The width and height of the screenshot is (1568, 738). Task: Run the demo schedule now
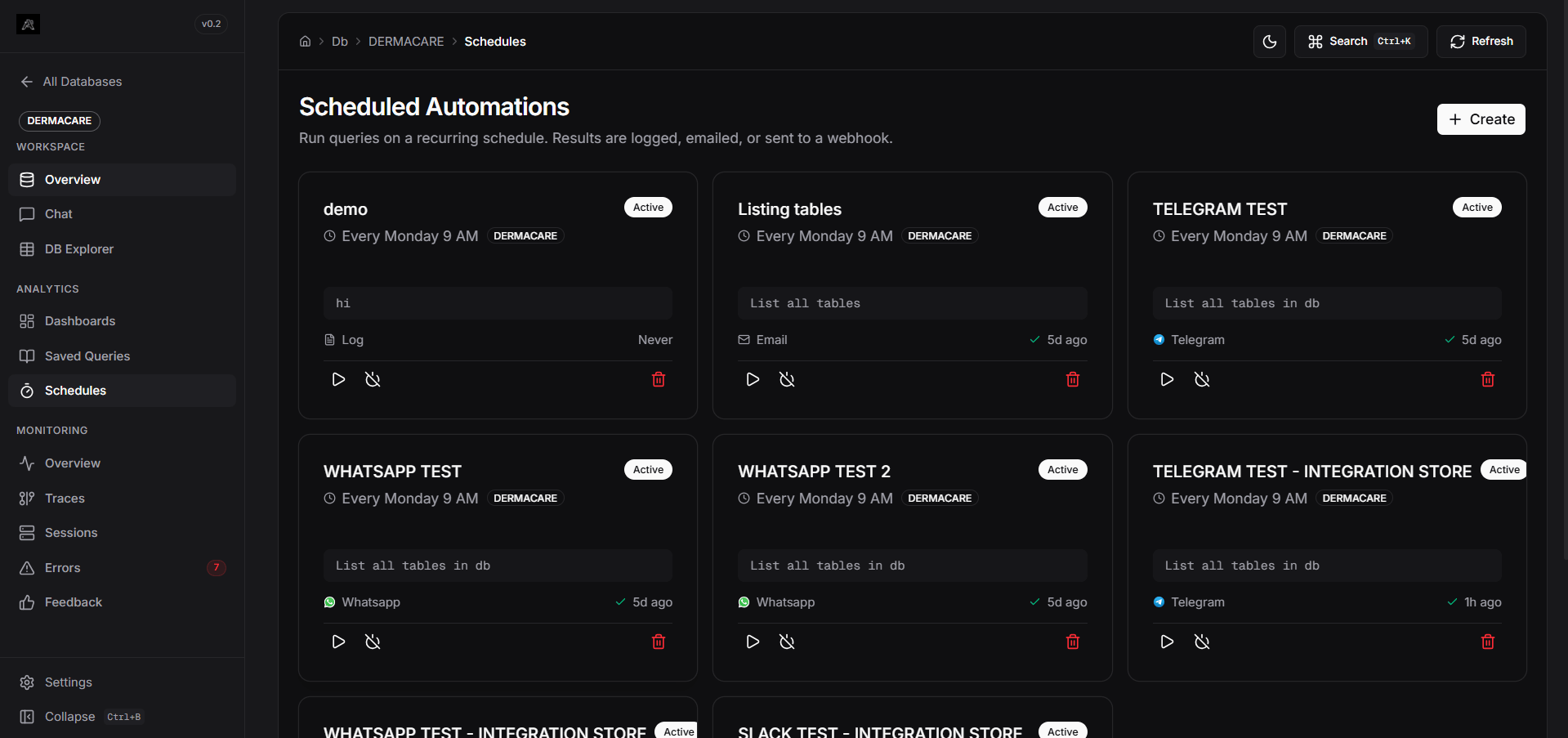[338, 379]
